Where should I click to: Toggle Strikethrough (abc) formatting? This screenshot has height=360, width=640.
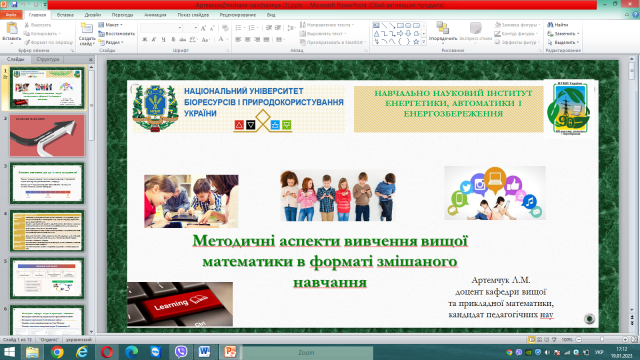pyautogui.click(x=182, y=40)
